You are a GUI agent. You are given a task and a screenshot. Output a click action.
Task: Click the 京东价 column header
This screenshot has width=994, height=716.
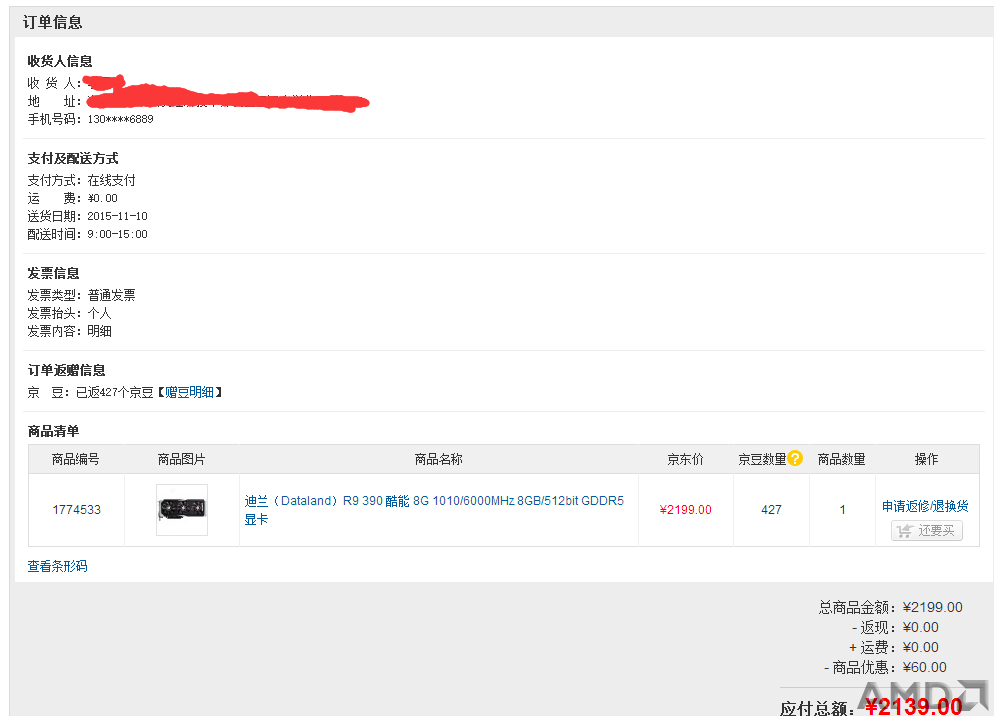tap(685, 459)
